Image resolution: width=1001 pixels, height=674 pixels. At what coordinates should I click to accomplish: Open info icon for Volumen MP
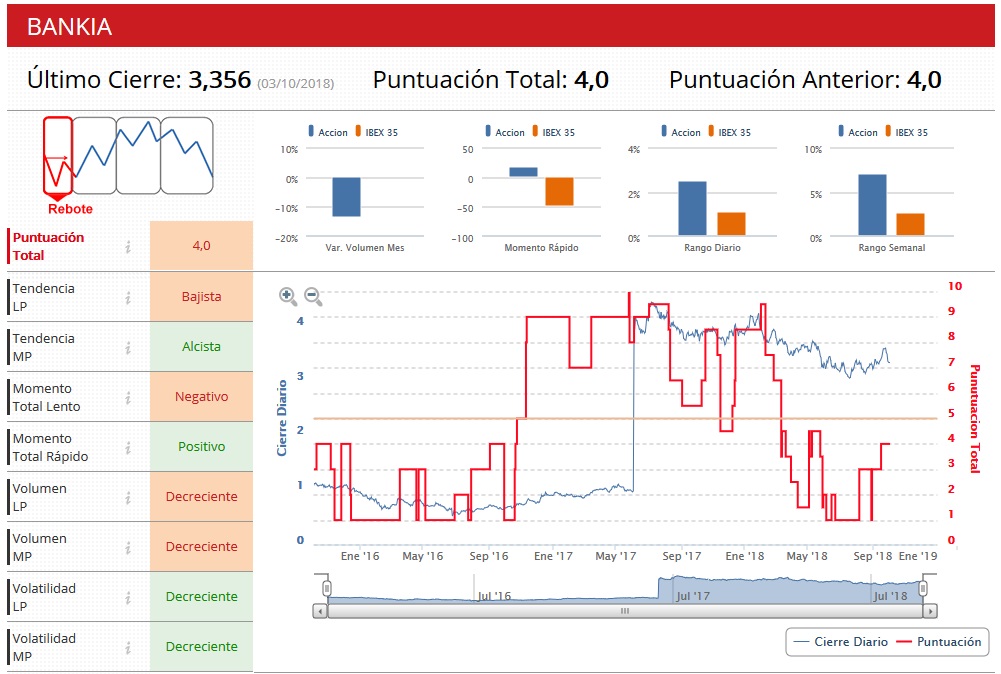click(x=128, y=547)
